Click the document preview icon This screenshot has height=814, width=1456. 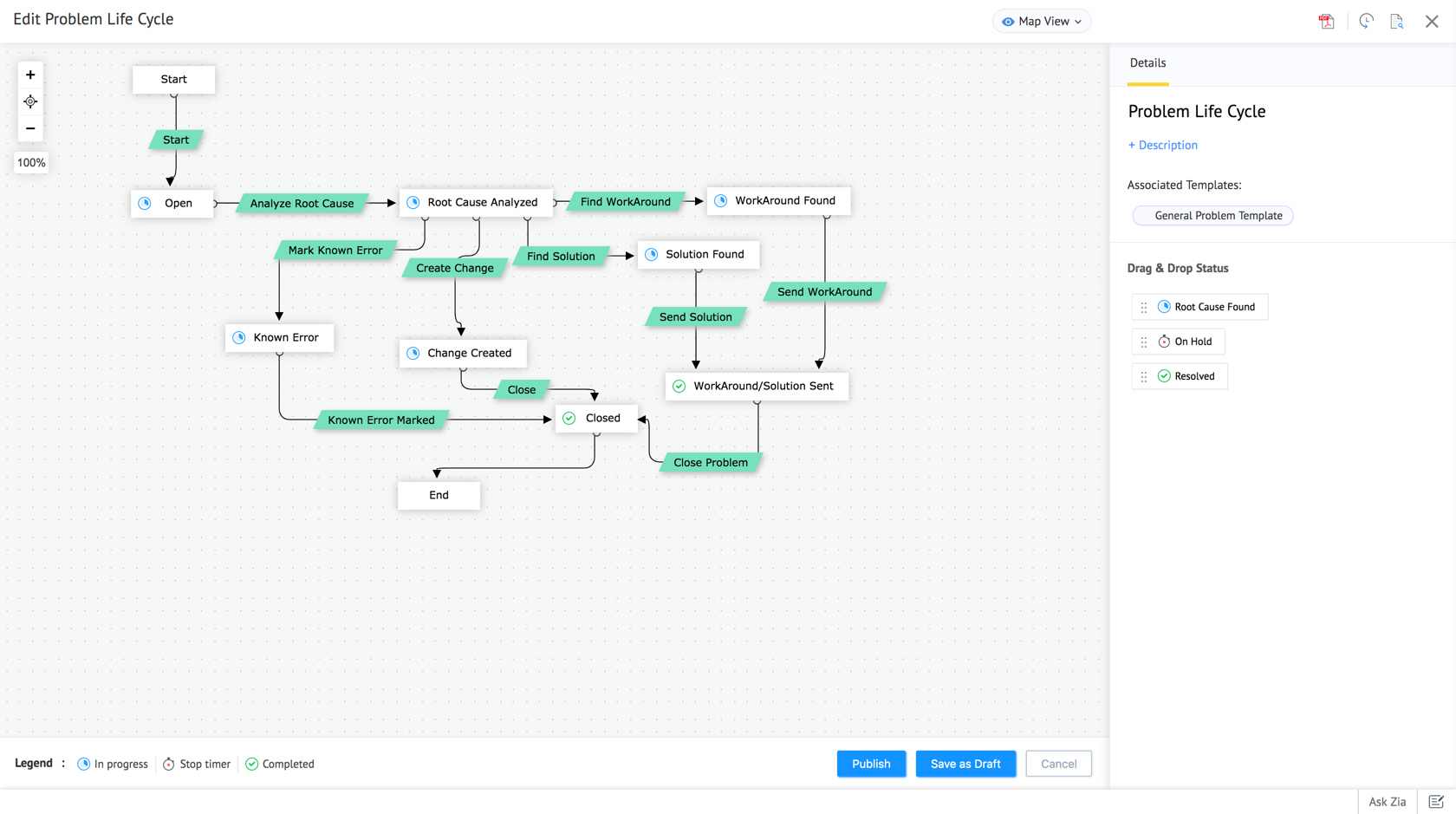click(x=1396, y=22)
